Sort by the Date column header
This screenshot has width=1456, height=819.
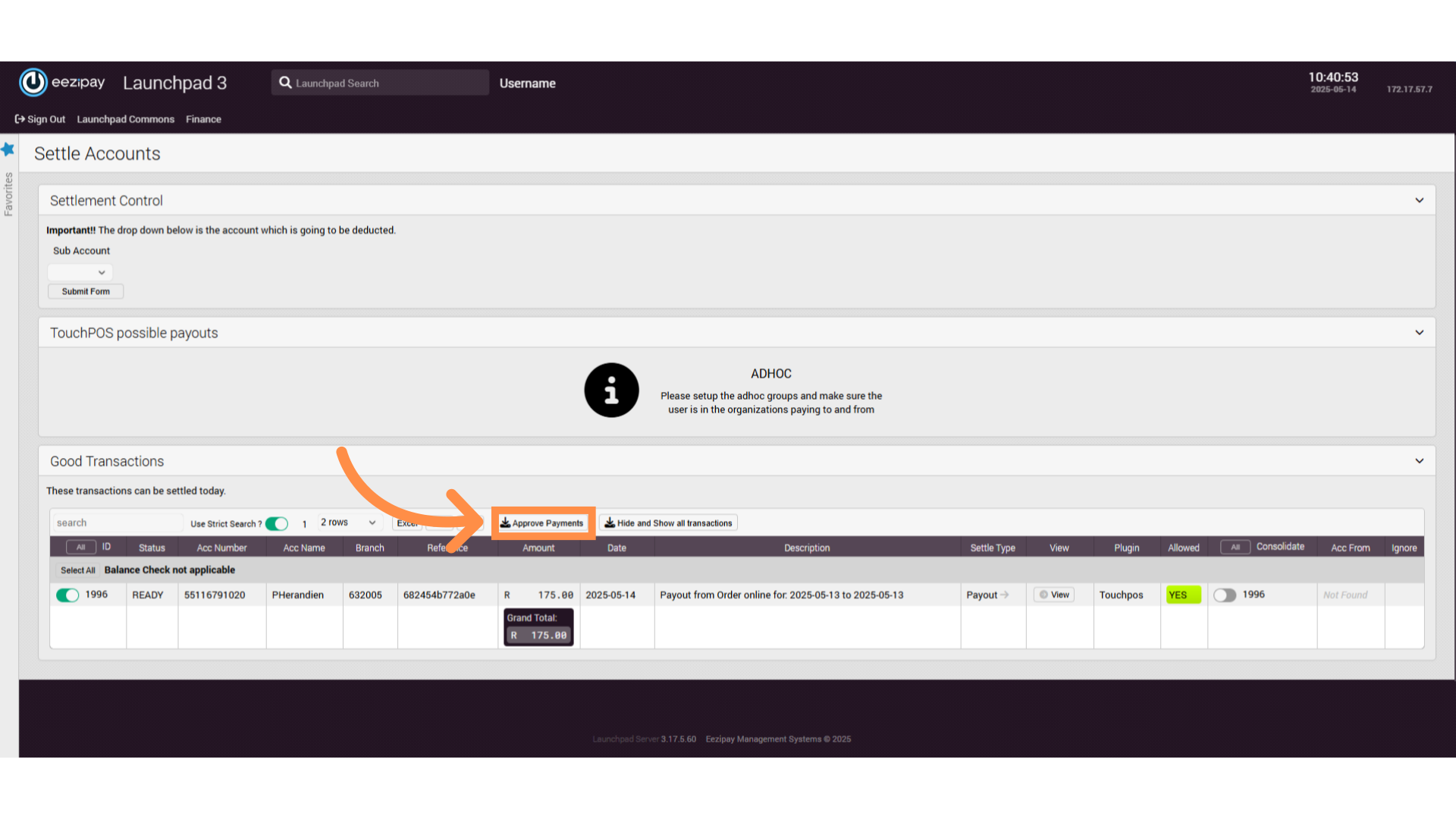[x=617, y=548]
